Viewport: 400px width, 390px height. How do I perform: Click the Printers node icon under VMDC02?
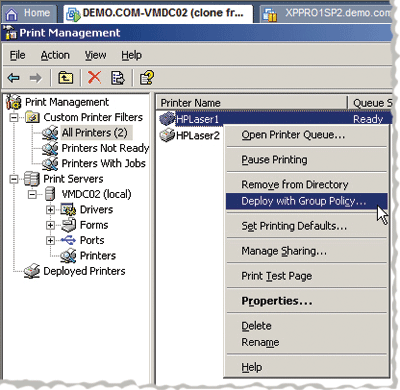(69, 256)
